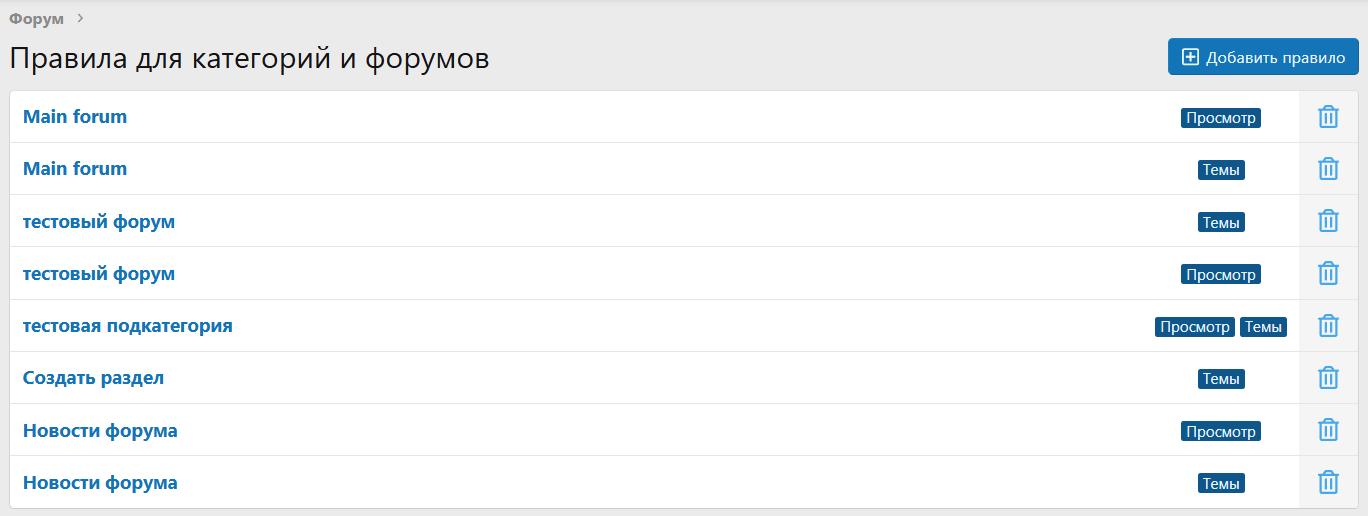Click trash icon for тестовая подкатегория rule
The image size is (1368, 516).
tap(1328, 326)
